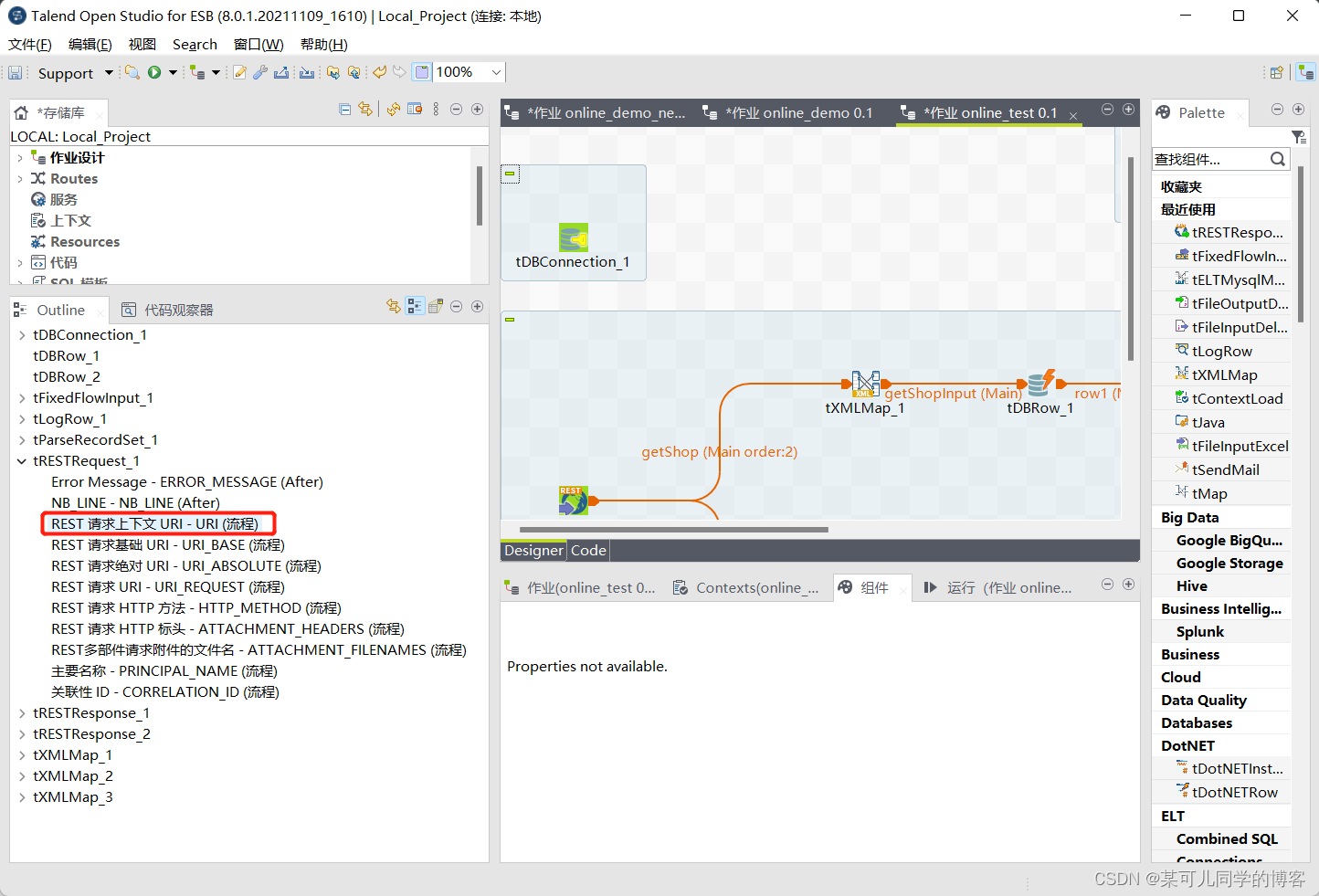This screenshot has width=1319, height=896.
Task: Expand tXMLMap_3 in Outline
Action: pos(22,797)
